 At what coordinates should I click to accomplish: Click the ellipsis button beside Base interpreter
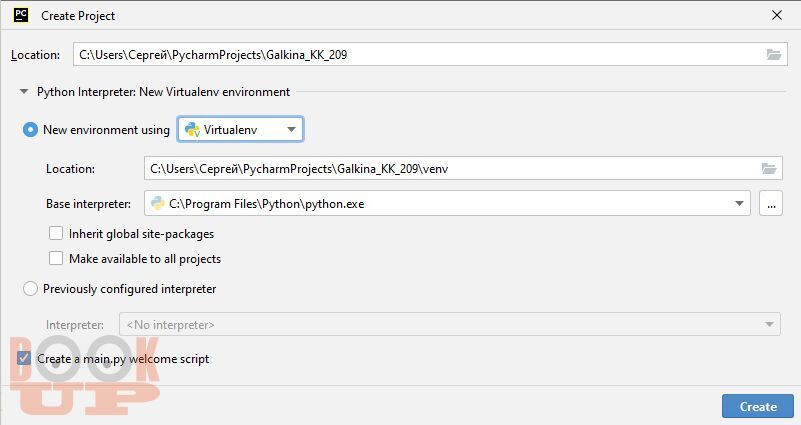pyautogui.click(x=771, y=204)
